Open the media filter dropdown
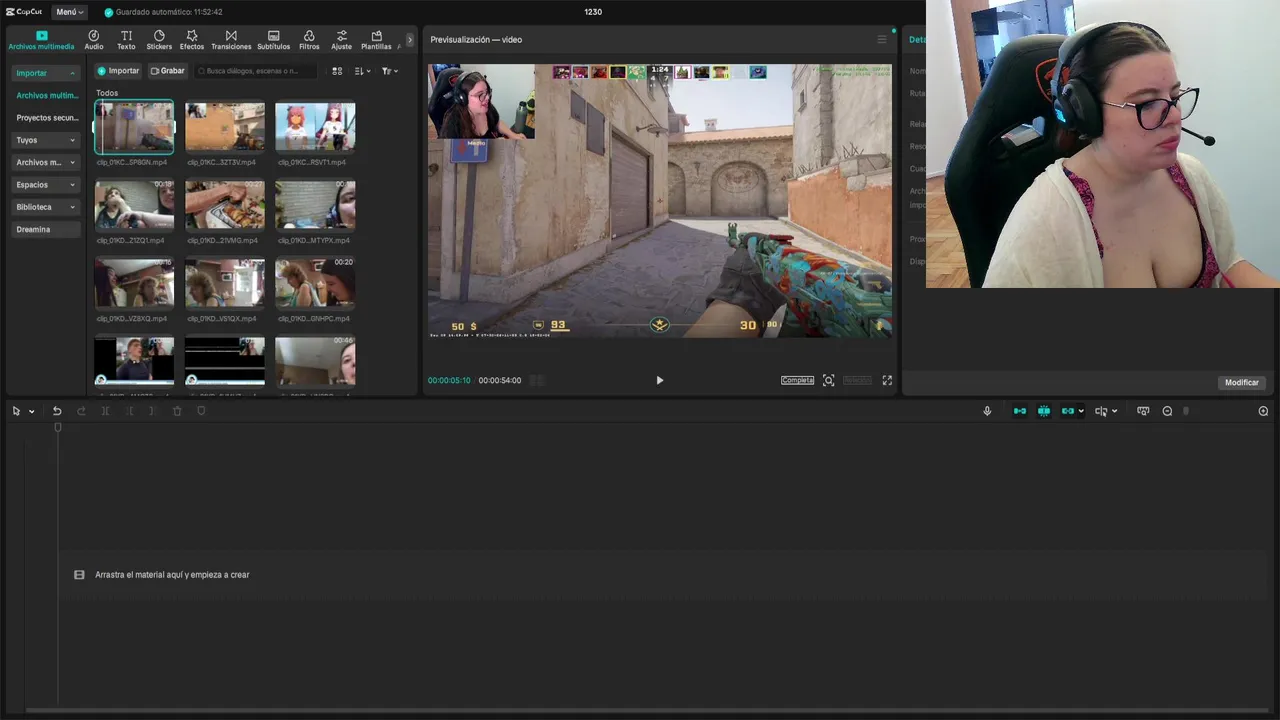 pos(389,71)
